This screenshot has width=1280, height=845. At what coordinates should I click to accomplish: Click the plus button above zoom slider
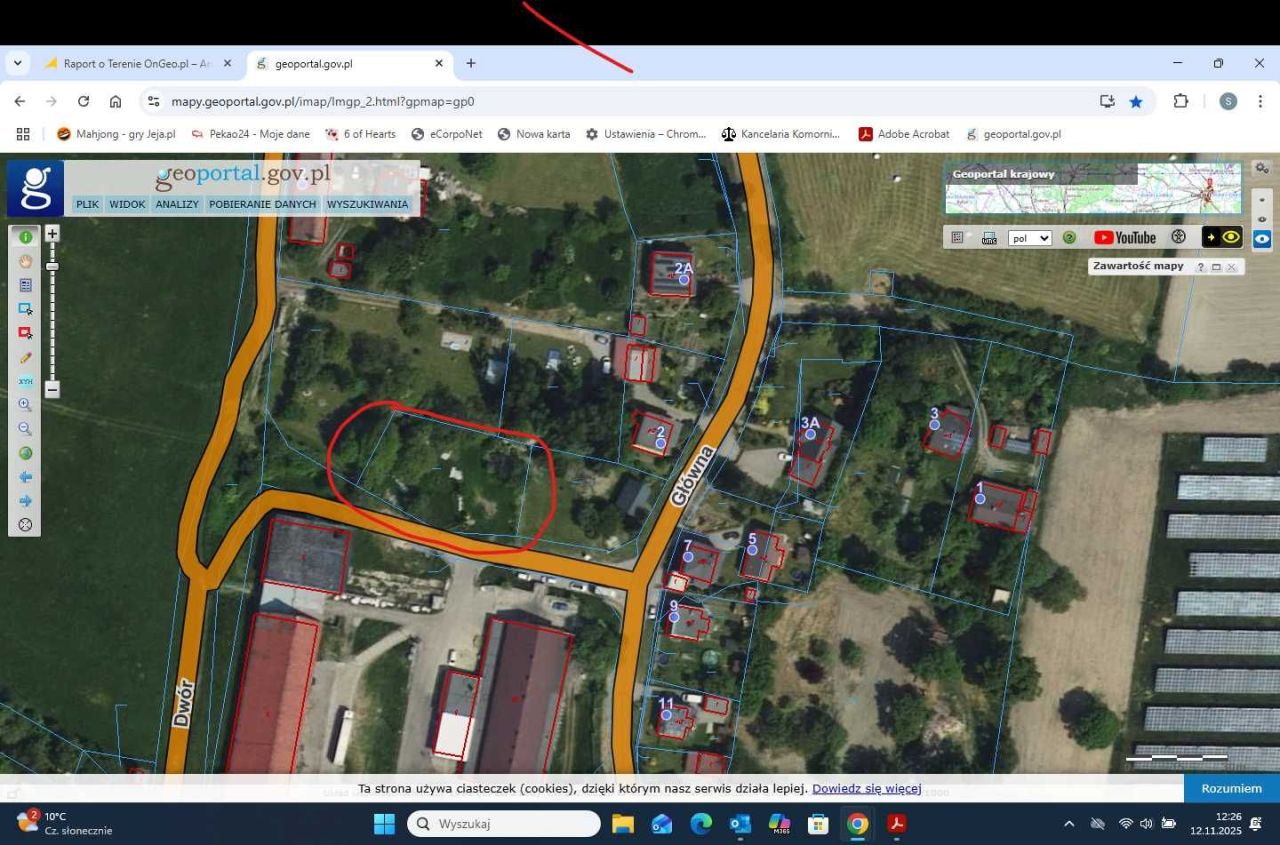52,233
